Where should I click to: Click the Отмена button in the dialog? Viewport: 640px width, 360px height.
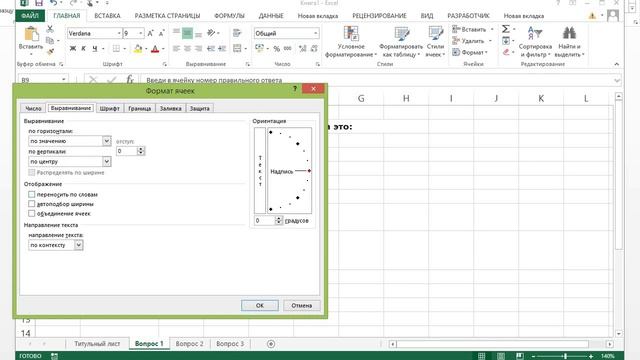(x=302, y=305)
